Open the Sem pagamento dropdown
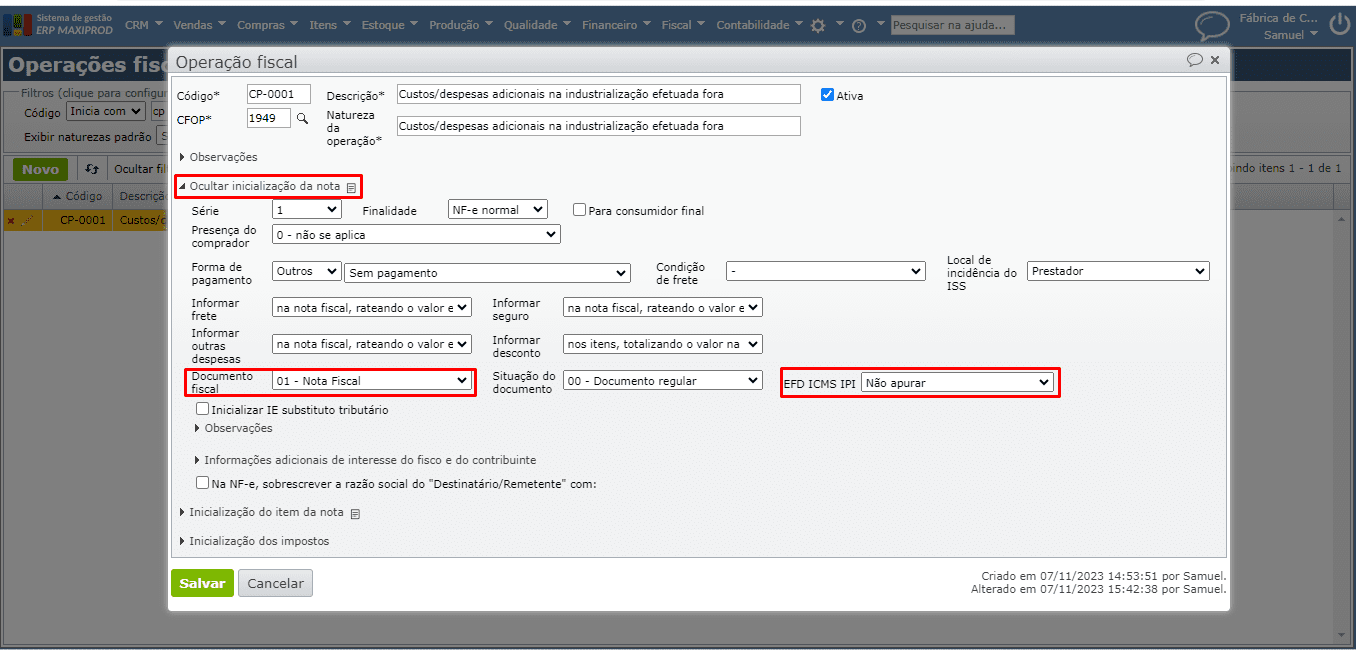 point(487,272)
